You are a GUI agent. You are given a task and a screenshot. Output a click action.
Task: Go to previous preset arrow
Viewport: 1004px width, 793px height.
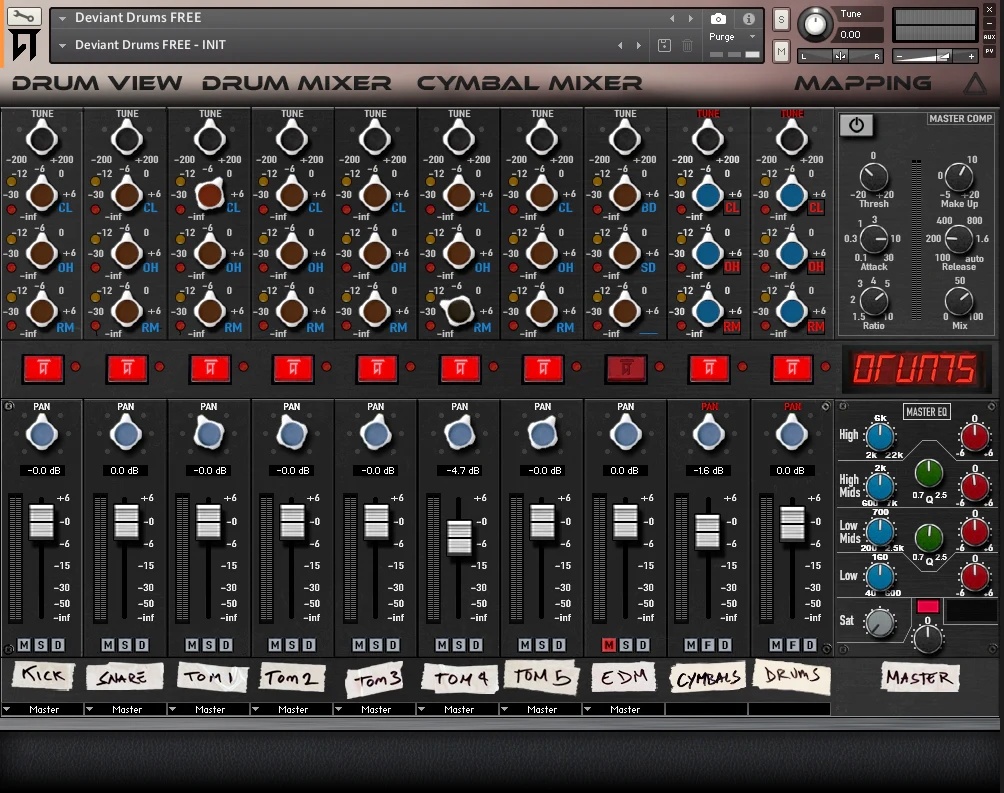pos(620,45)
